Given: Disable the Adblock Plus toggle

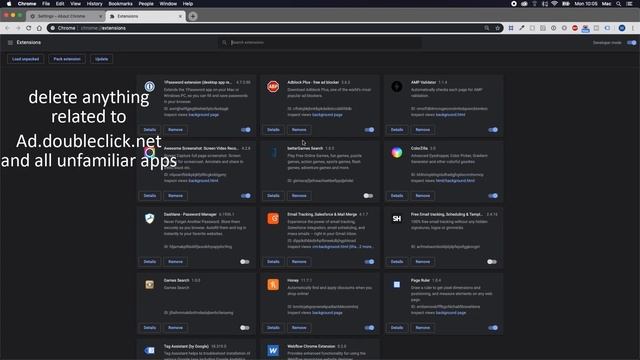Looking at the screenshot, I should point(369,130).
